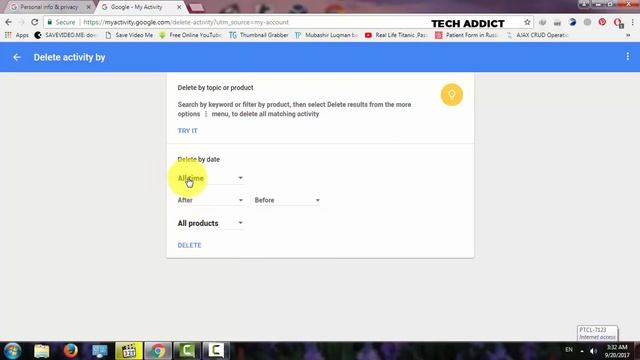Open the Windows Start menu
This screenshot has width=640, height=360.
tap(12, 351)
